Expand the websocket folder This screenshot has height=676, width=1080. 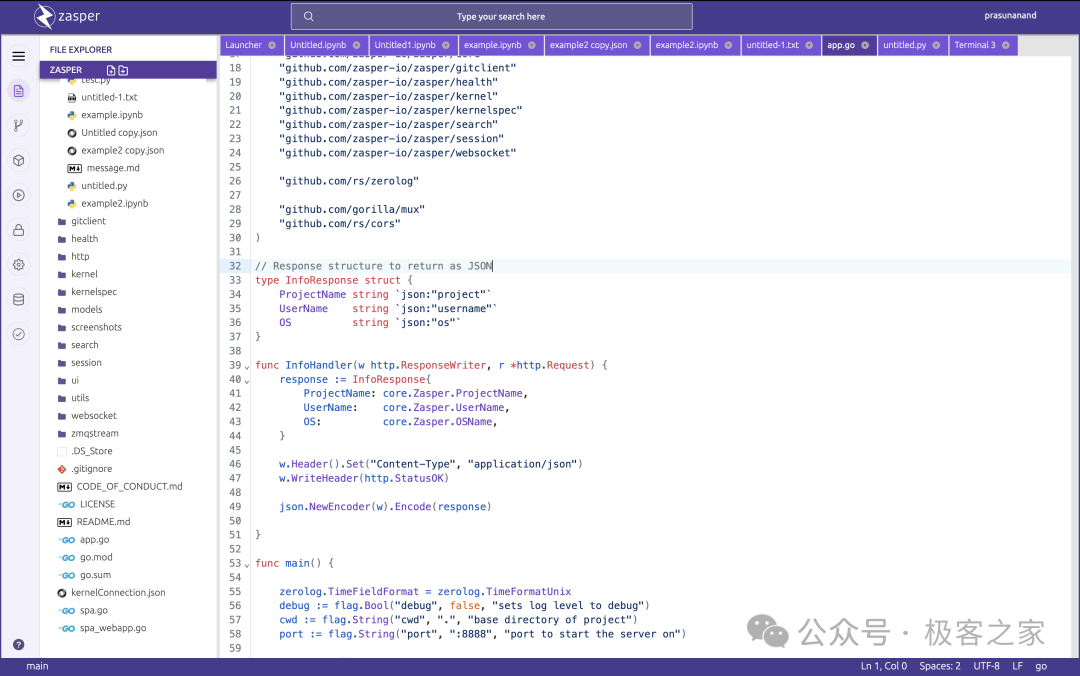(87, 416)
